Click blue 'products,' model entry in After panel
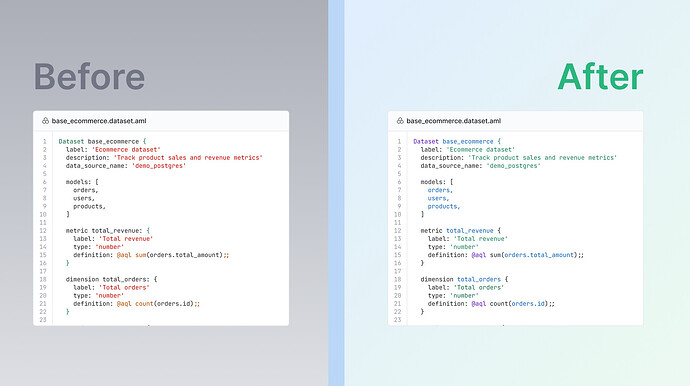Viewport: 690px width, 386px height. (x=444, y=206)
